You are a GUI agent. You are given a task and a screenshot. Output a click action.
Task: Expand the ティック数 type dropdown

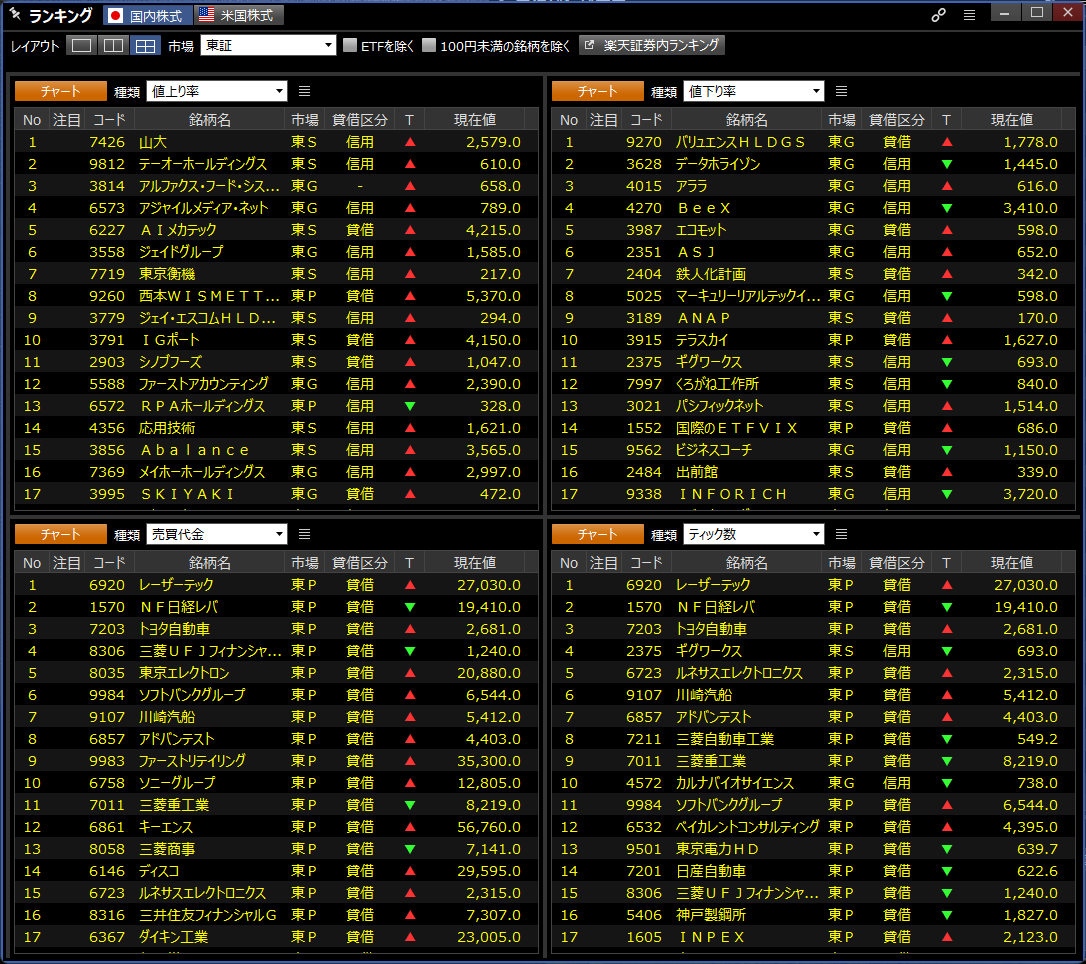pyautogui.click(x=754, y=534)
